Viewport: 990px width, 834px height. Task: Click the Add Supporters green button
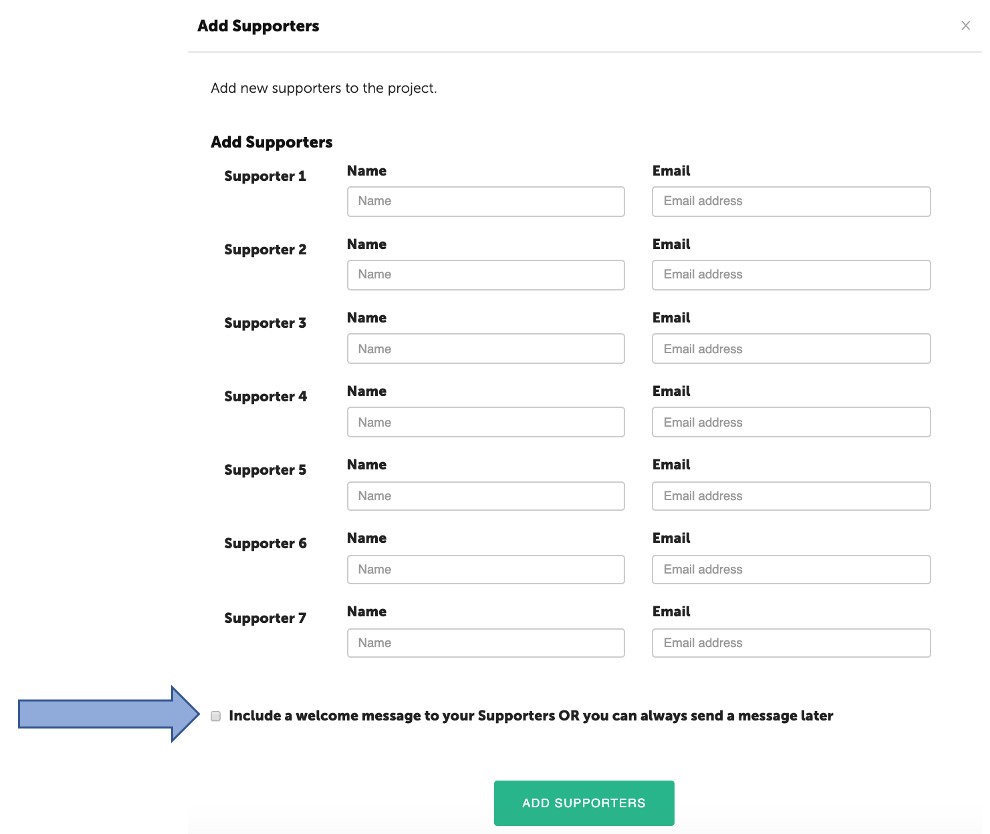coord(584,803)
